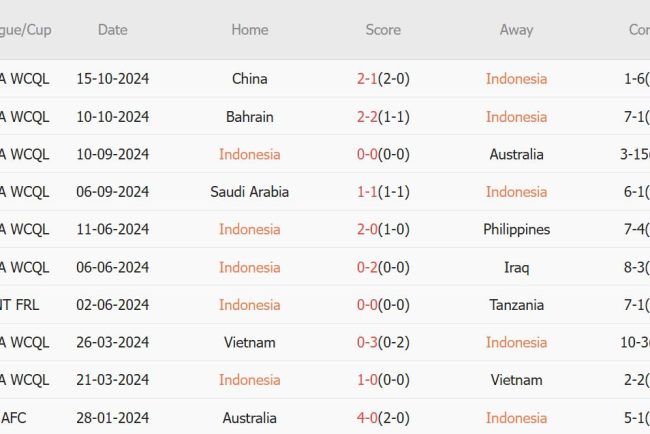Select Indonesia in the 15-10-2024 row
650x434 pixels.
(516, 79)
